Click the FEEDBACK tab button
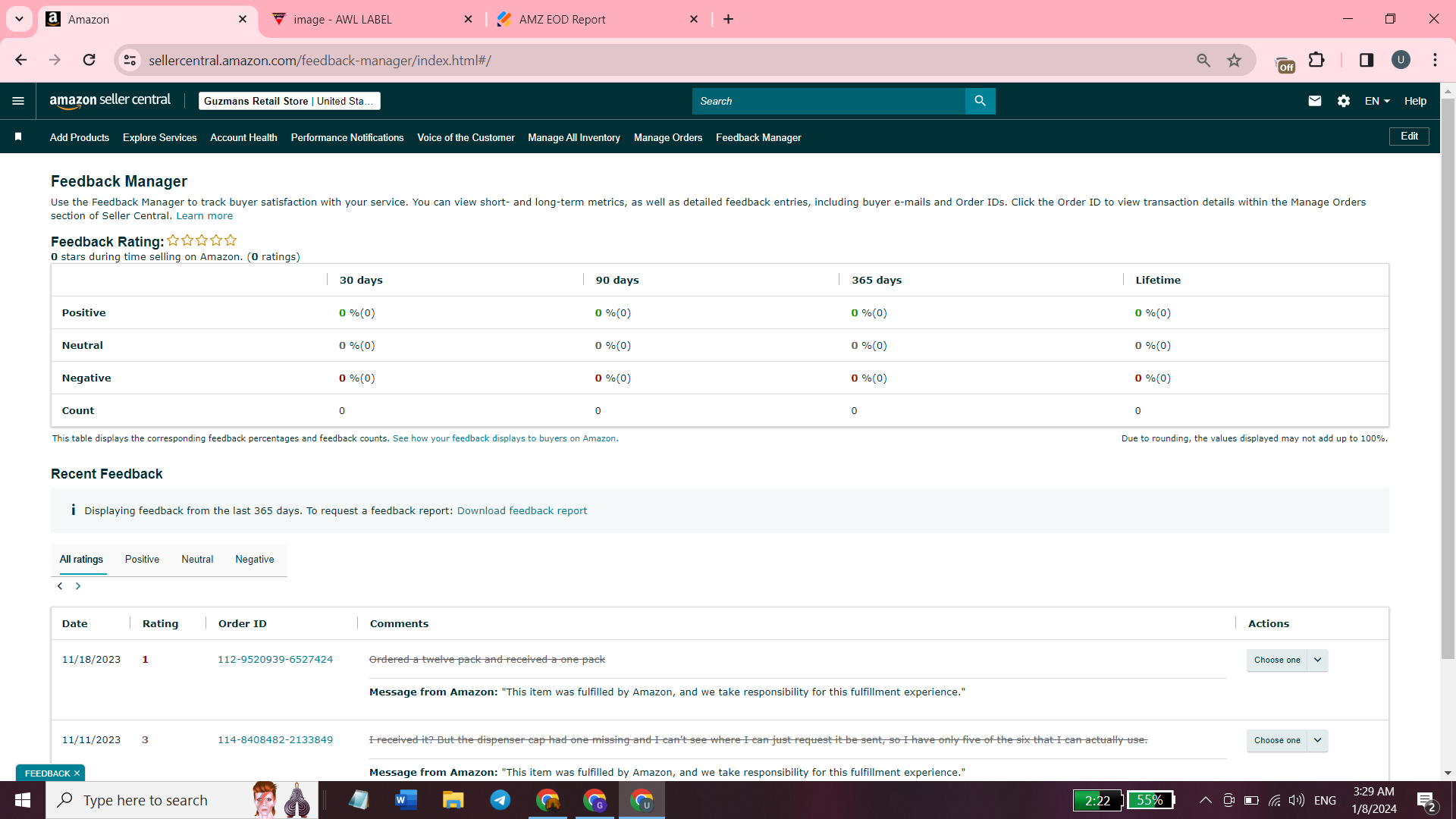 pyautogui.click(x=47, y=773)
